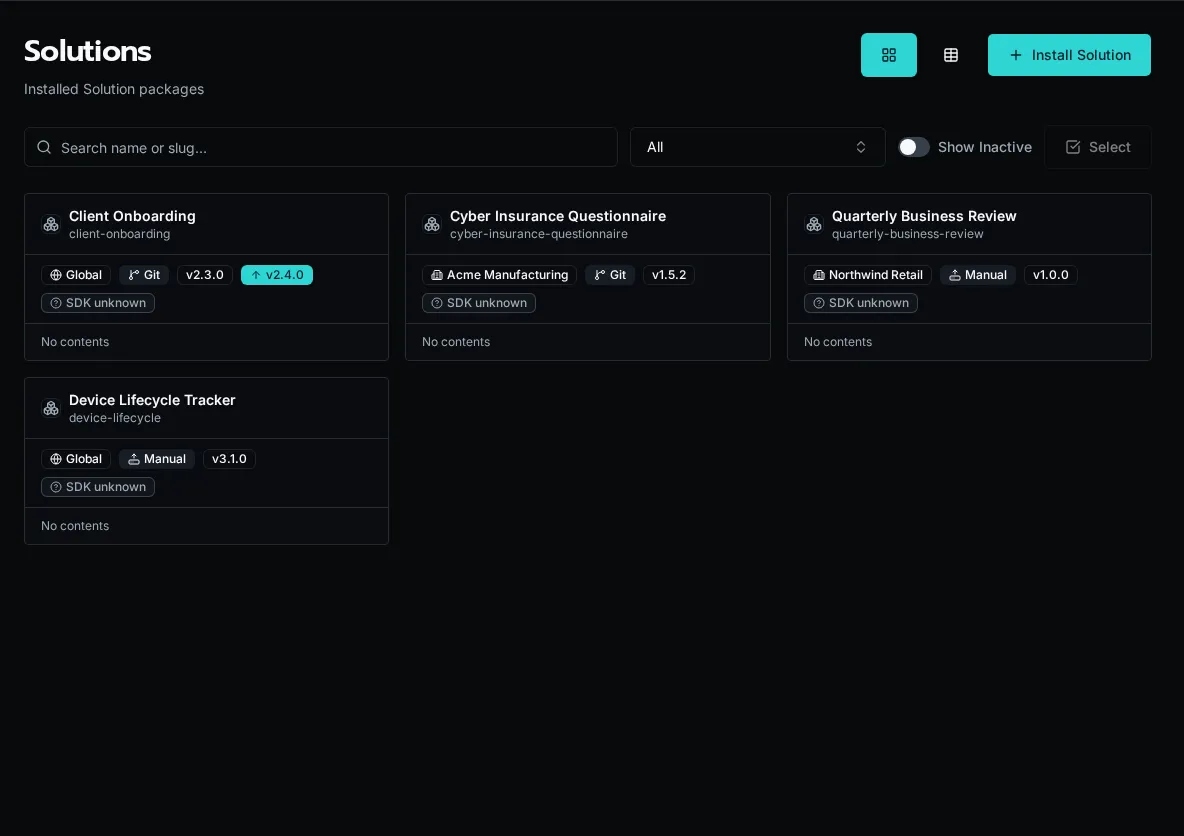Click Install Solution button
The width and height of the screenshot is (1184, 836).
(x=1069, y=55)
